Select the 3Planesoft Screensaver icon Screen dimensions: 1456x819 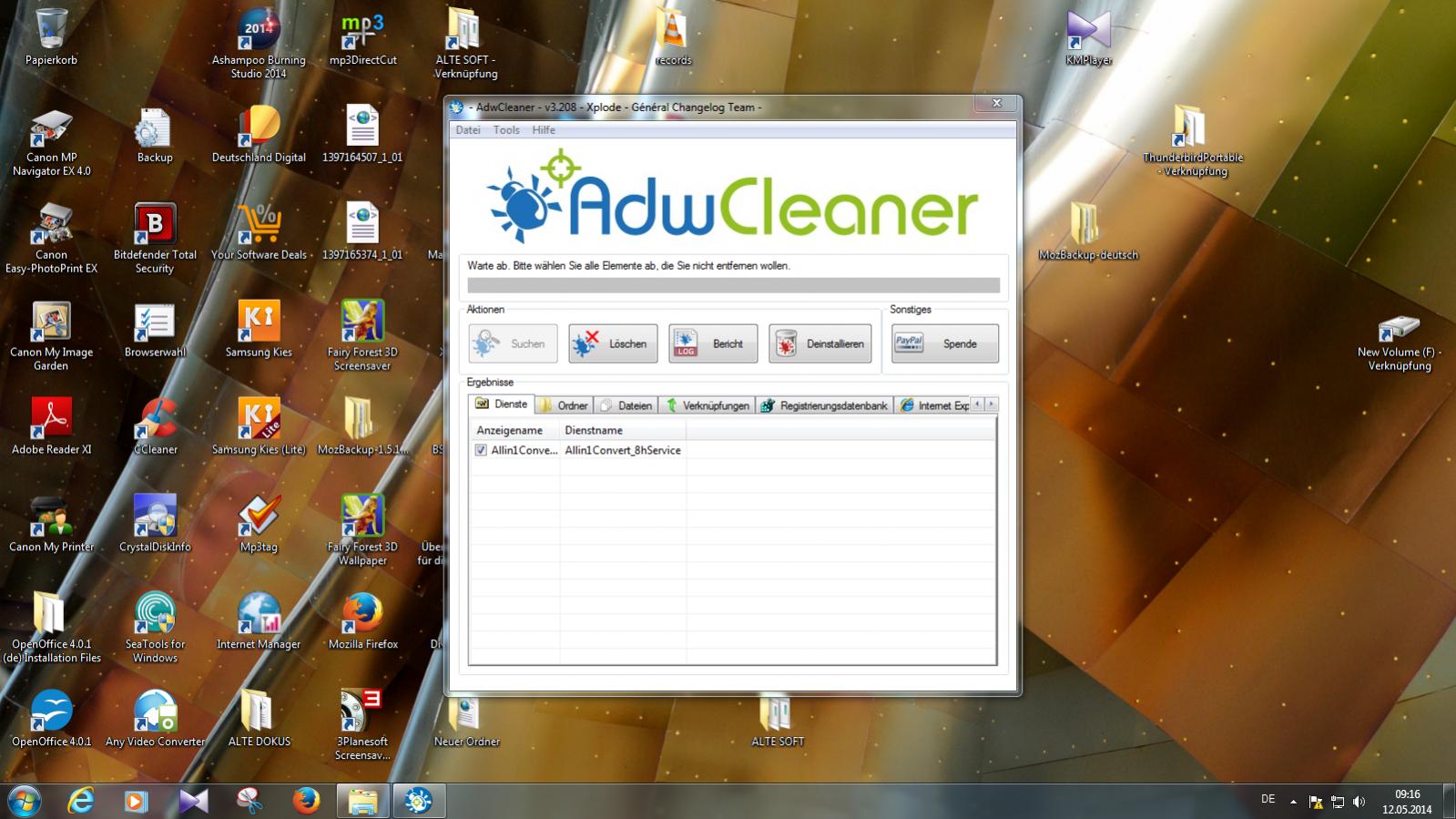pos(362,726)
